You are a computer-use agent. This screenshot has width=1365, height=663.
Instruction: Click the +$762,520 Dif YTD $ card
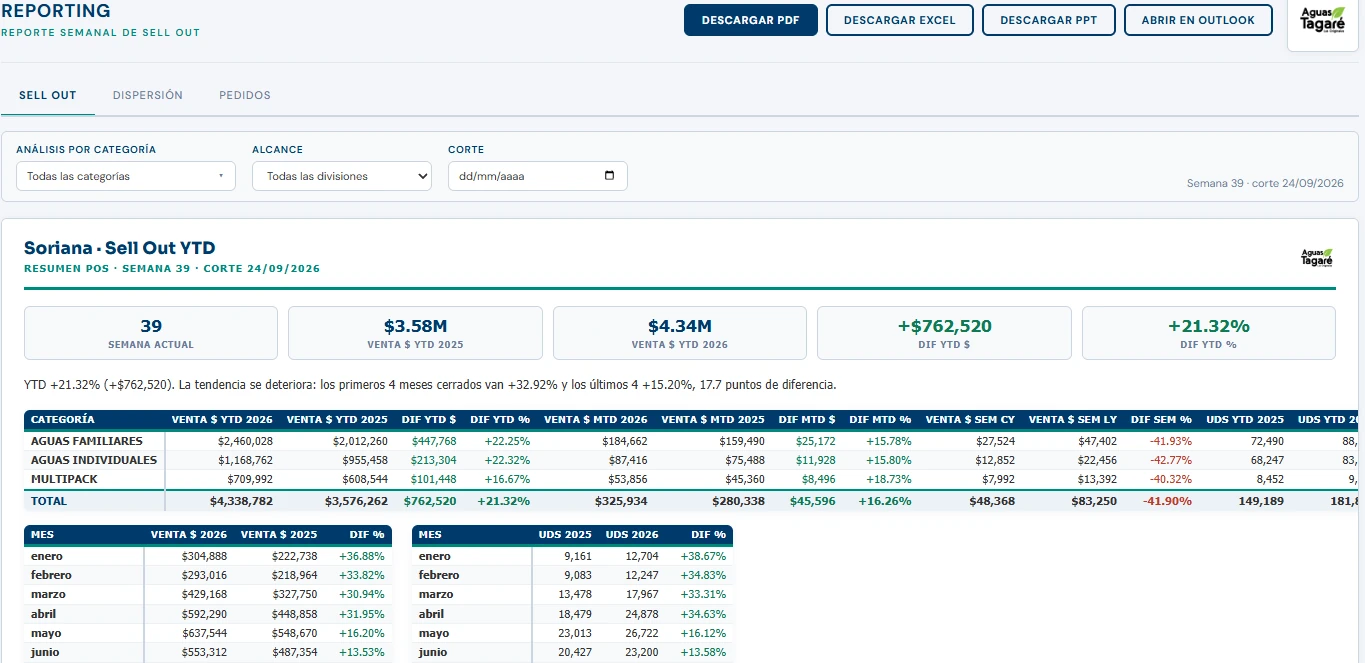[944, 333]
